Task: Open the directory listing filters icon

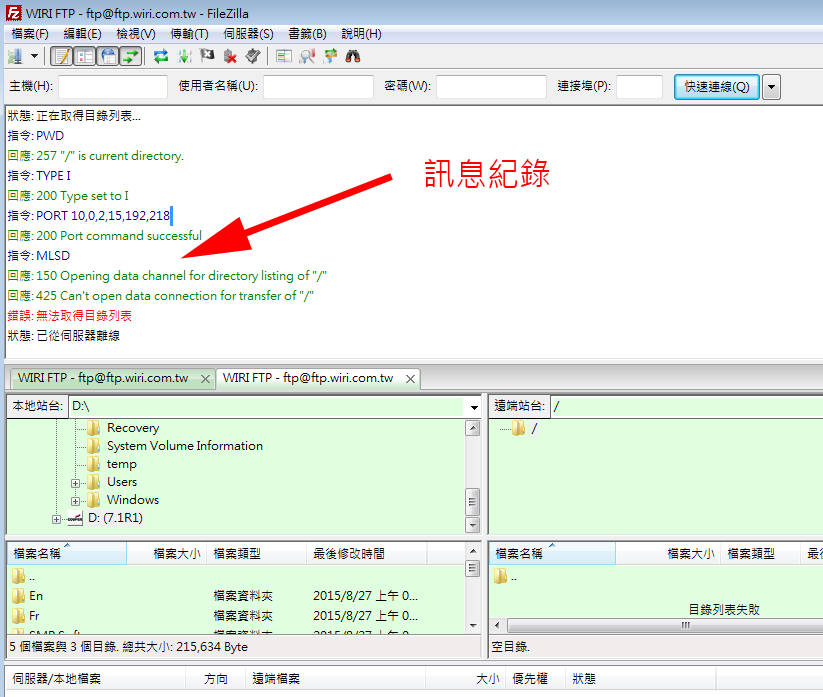Action: 284,56
